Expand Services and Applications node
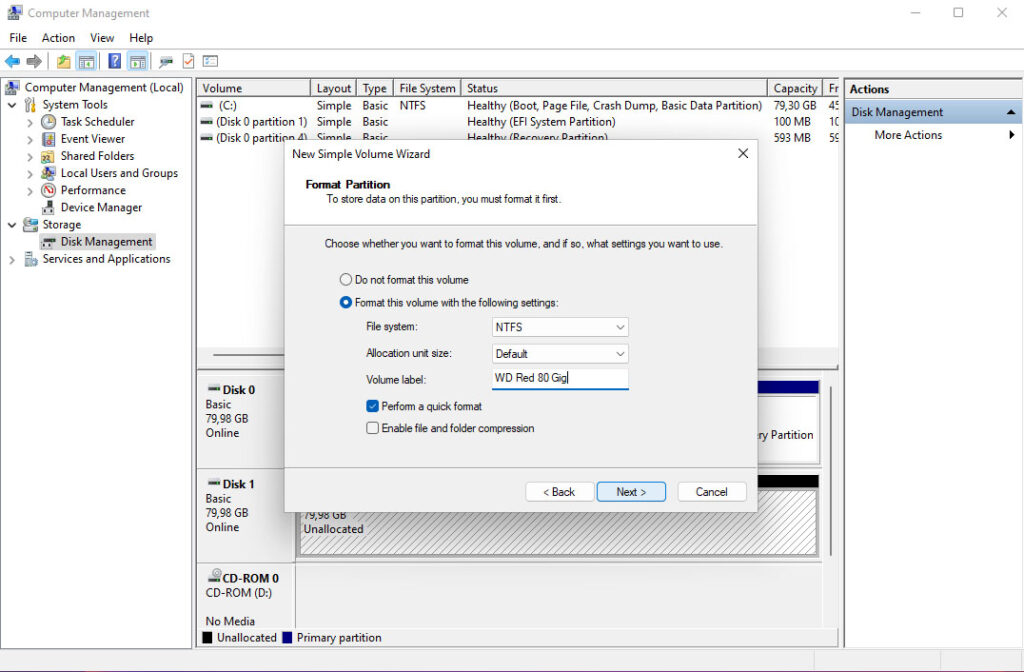 tap(12, 260)
